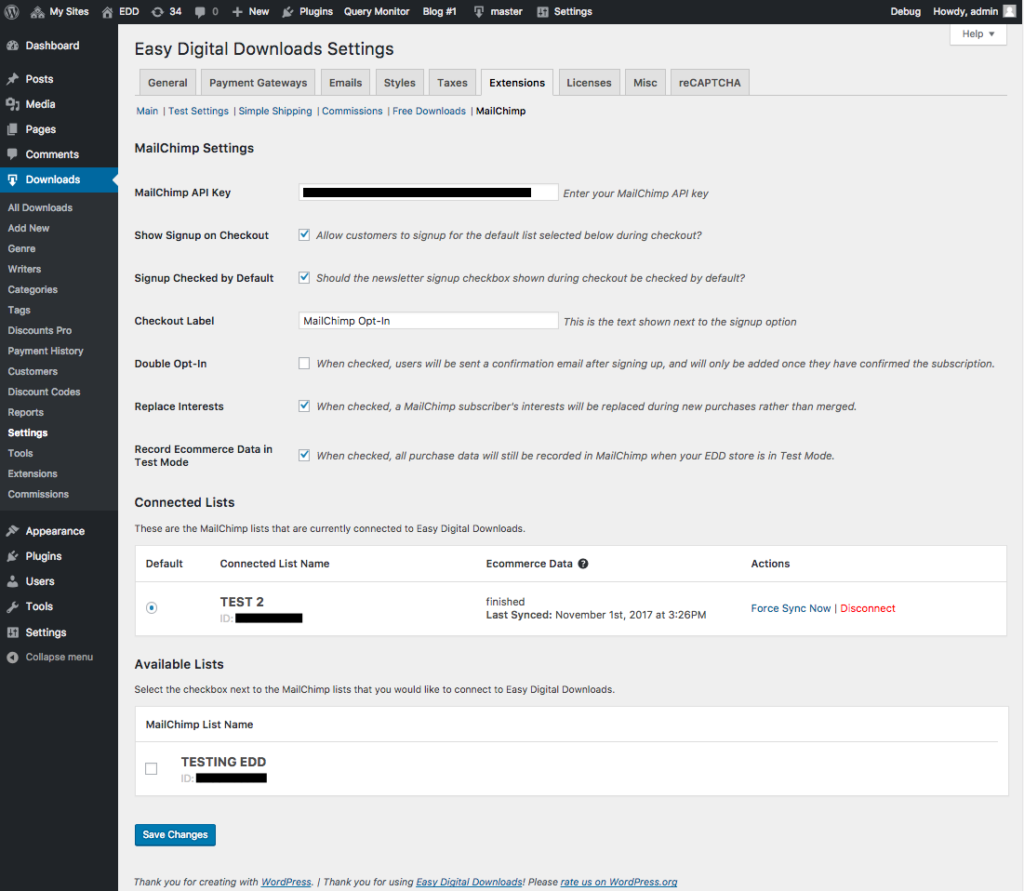The width and height of the screenshot is (1024, 891).
Task: Click Debug in the admin bar
Action: point(905,12)
